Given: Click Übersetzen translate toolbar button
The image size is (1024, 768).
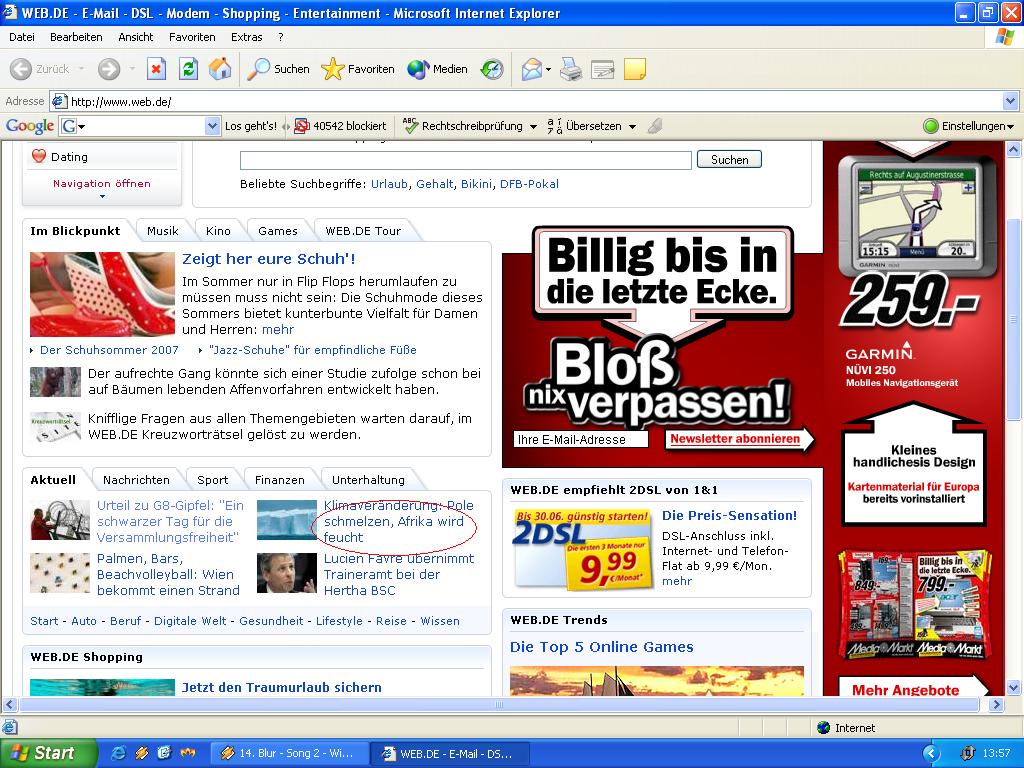Looking at the screenshot, I should [x=585, y=126].
